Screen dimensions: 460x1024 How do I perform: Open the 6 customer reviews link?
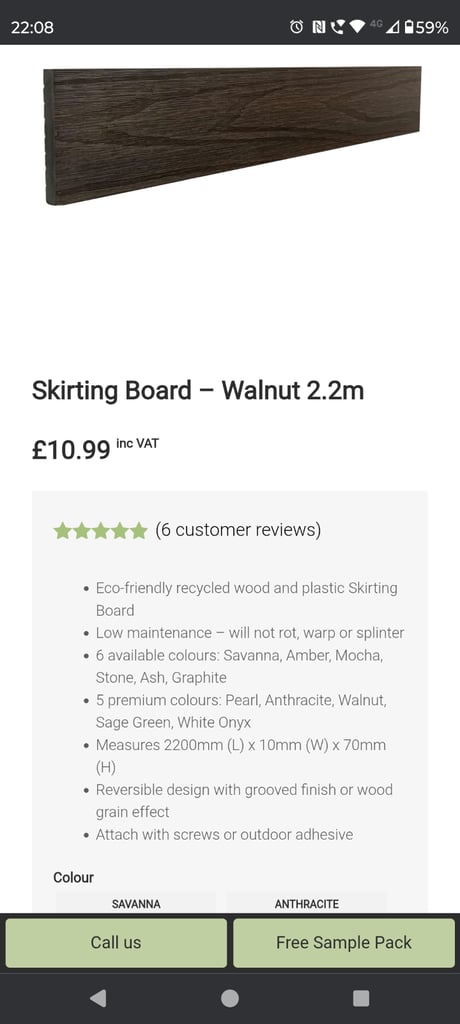[238, 530]
